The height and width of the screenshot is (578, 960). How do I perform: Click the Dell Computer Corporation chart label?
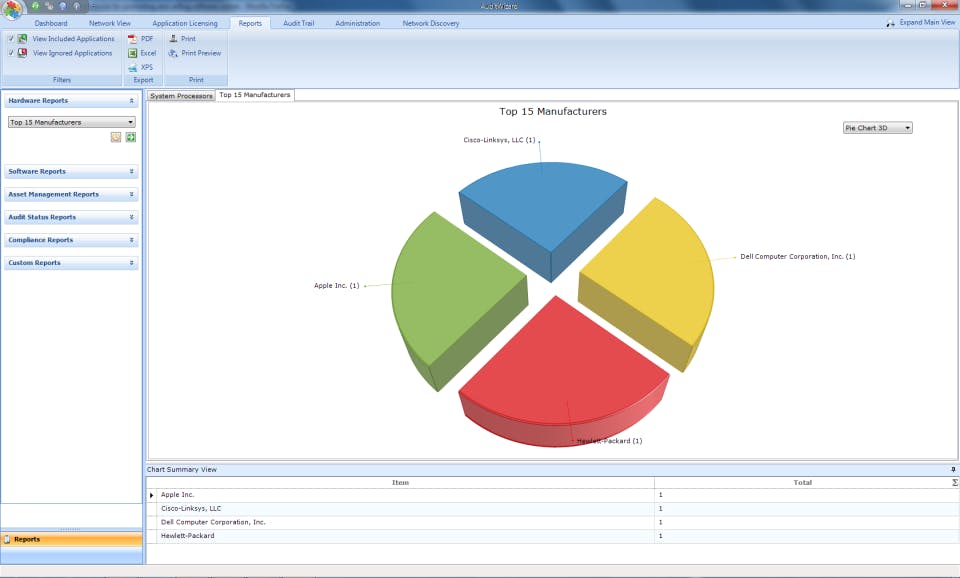coord(797,257)
